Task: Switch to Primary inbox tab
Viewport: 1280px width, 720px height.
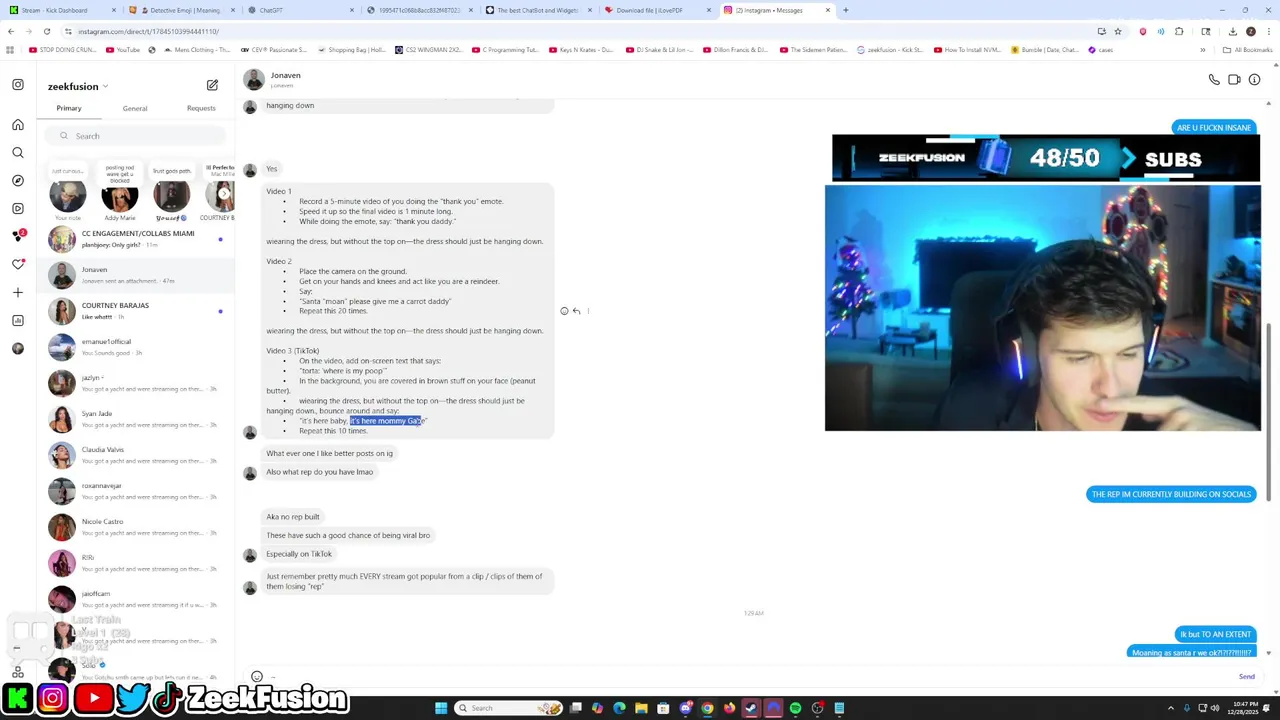Action: coord(69,108)
